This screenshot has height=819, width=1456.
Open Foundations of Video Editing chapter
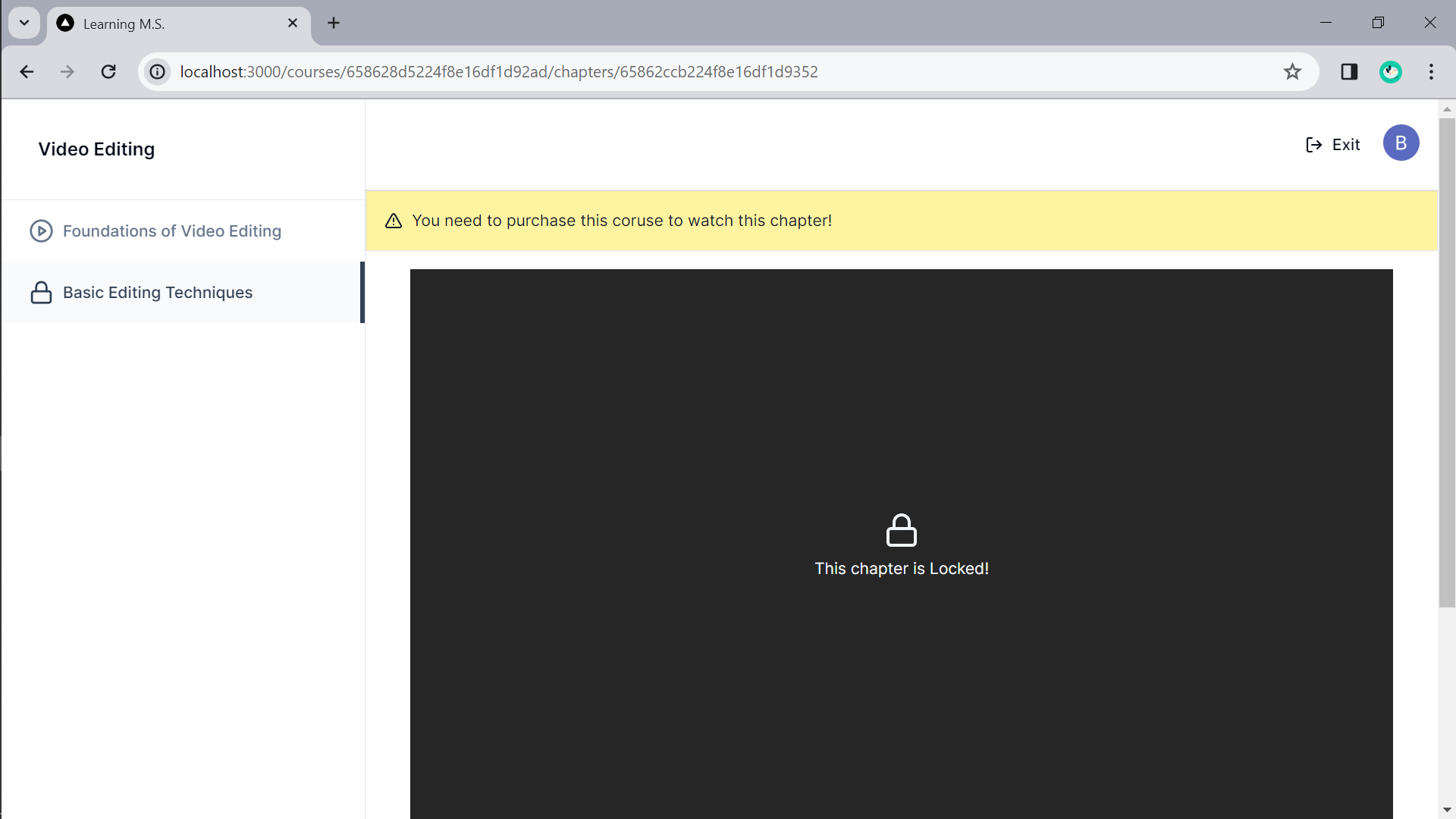coord(172,231)
